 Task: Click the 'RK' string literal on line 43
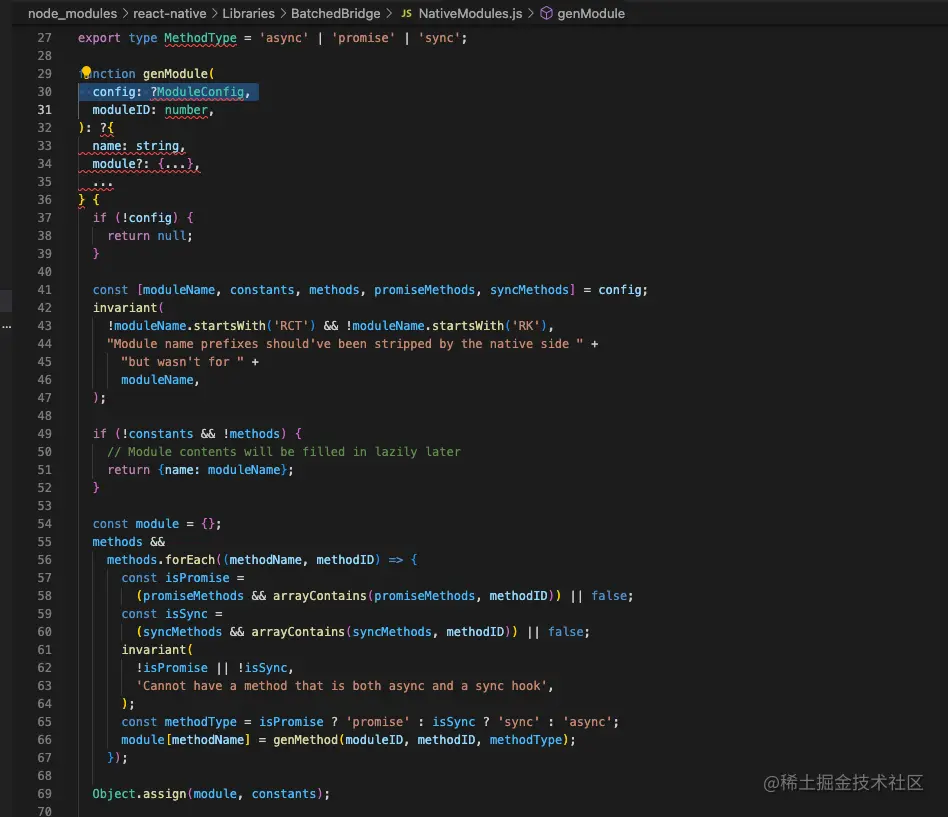(526, 326)
